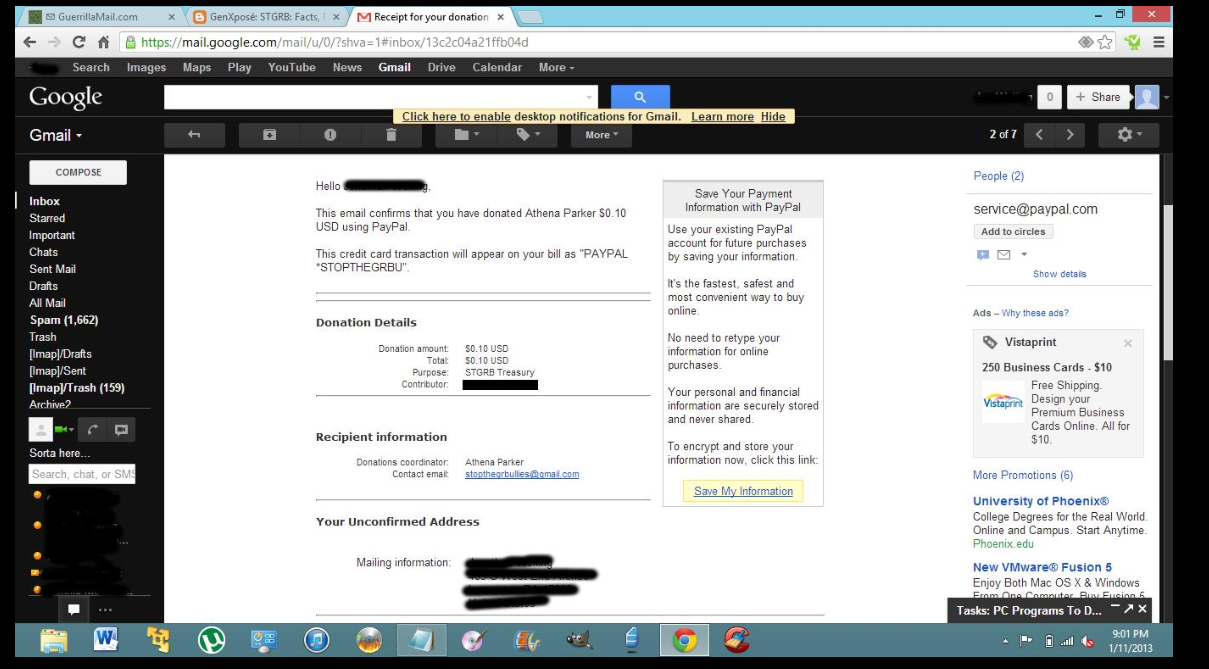This screenshot has height=669, width=1209.
Task: Start a phone call in chat
Action: 92,430
